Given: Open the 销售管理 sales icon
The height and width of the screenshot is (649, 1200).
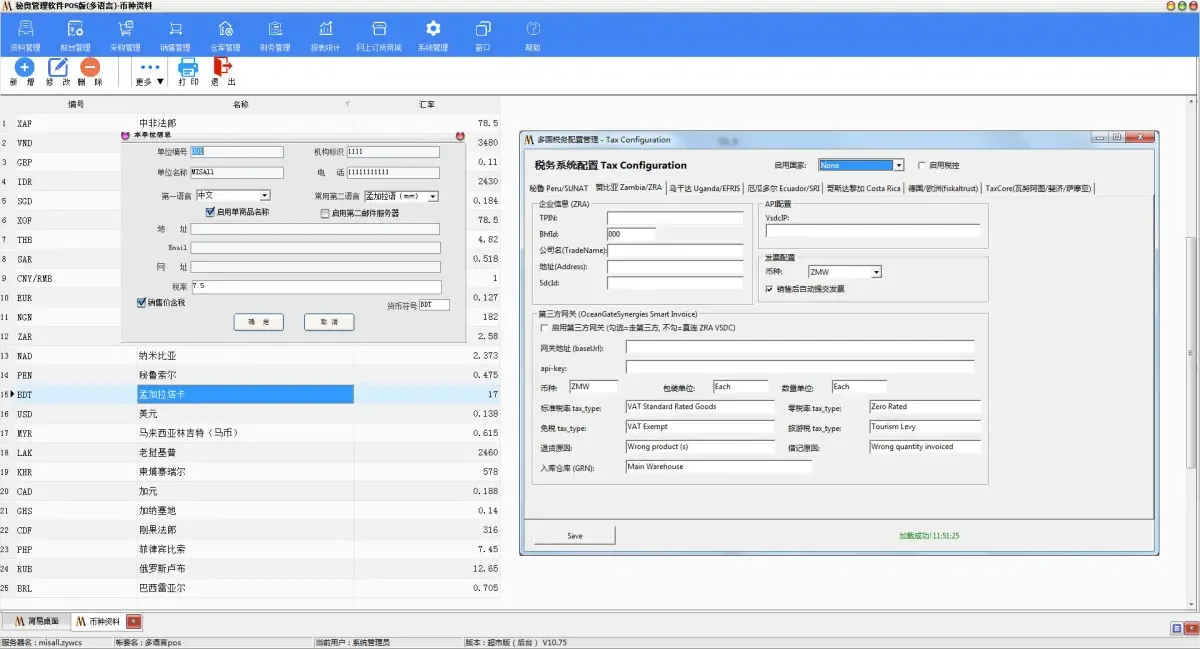Looking at the screenshot, I should coord(175,35).
